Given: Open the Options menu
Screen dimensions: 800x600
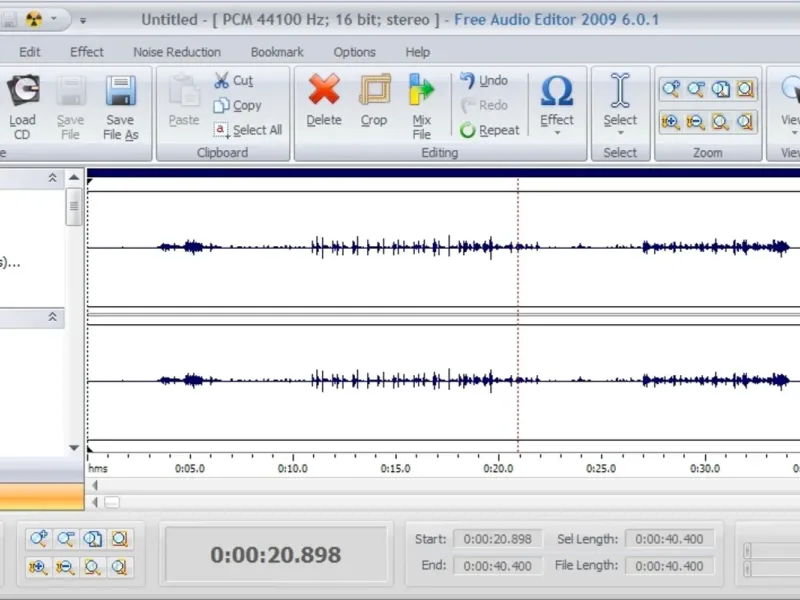Looking at the screenshot, I should coord(355,52).
